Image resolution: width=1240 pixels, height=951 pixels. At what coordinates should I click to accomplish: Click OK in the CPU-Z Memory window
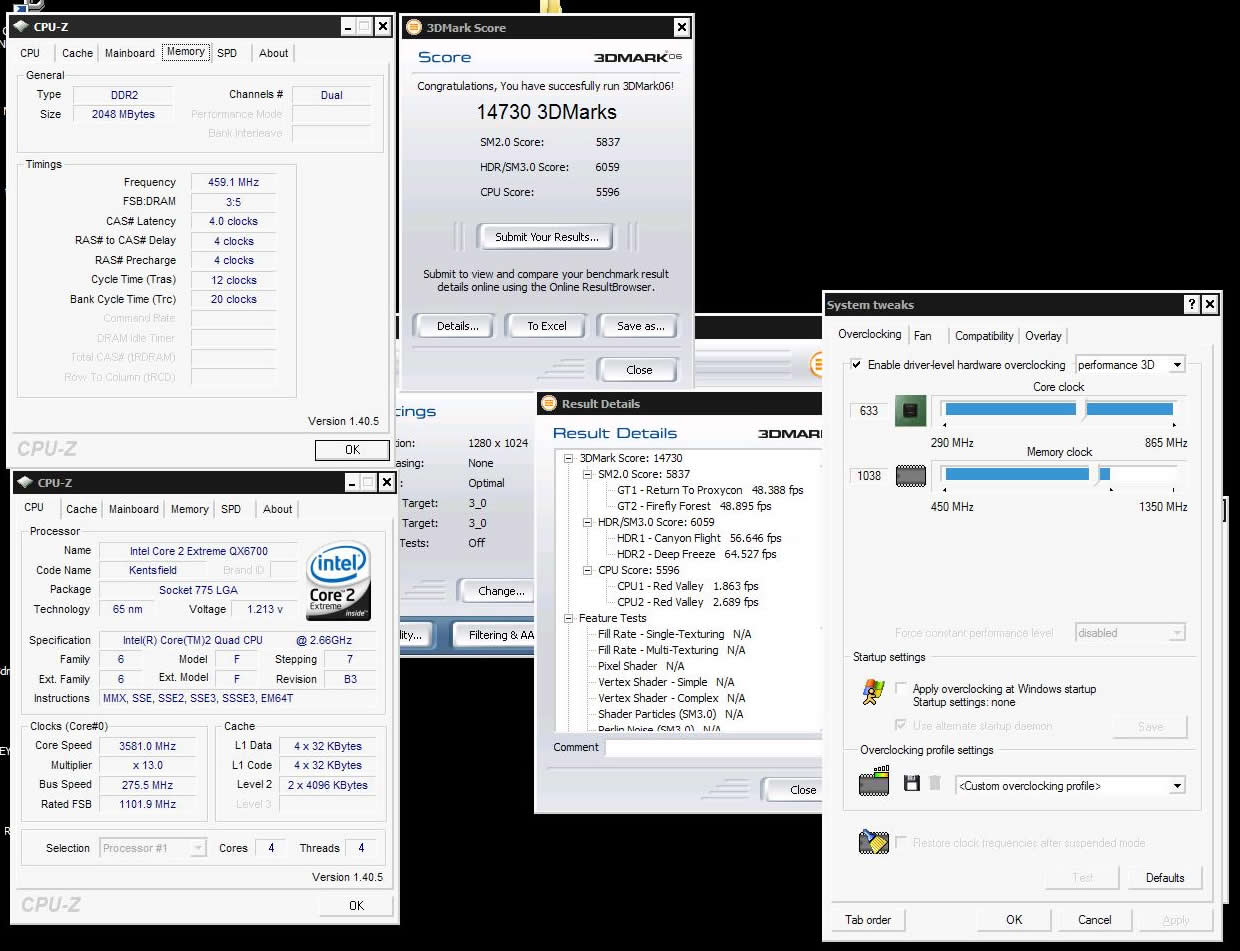coord(352,450)
